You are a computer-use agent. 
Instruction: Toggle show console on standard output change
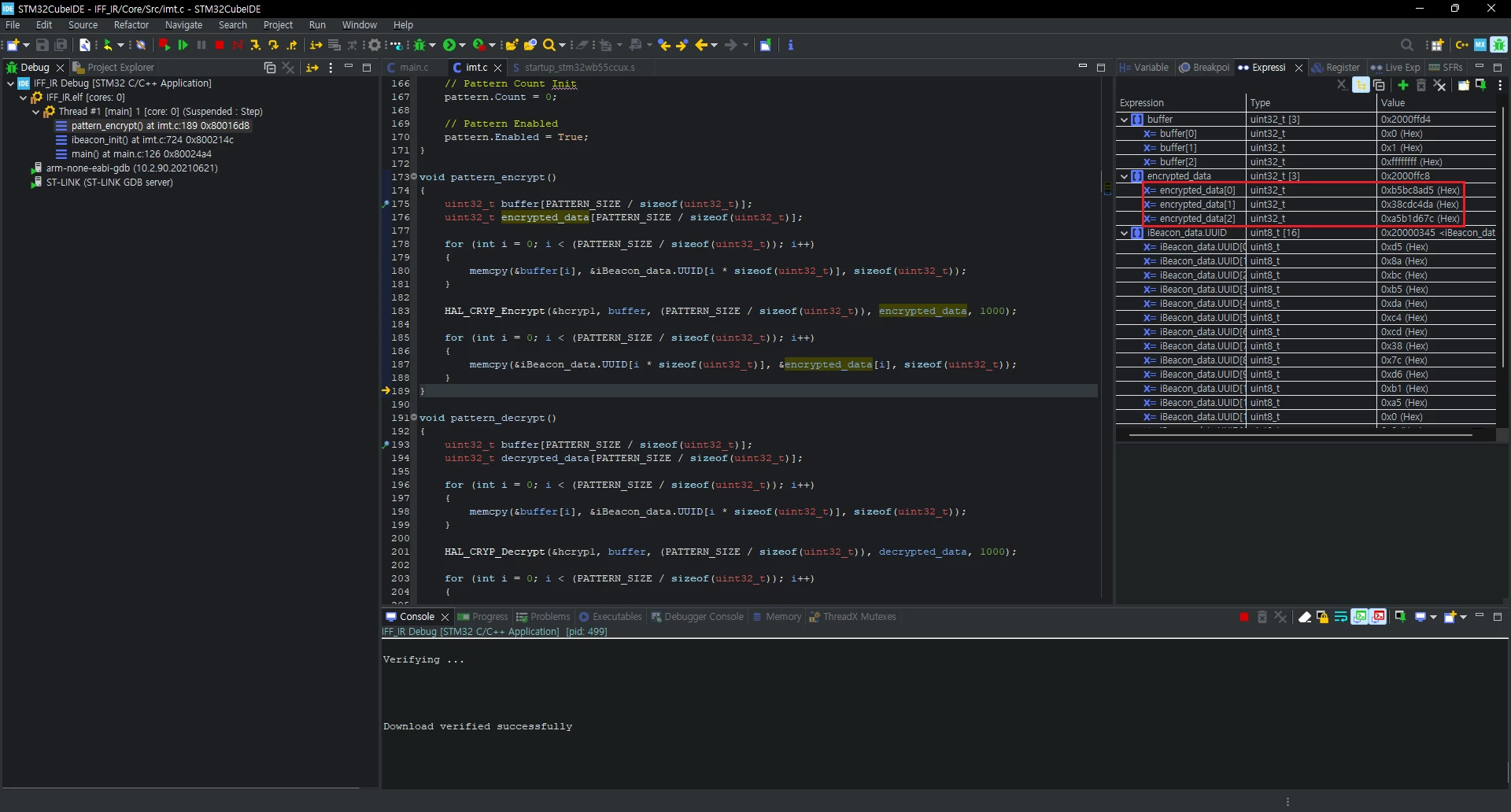click(1360, 618)
